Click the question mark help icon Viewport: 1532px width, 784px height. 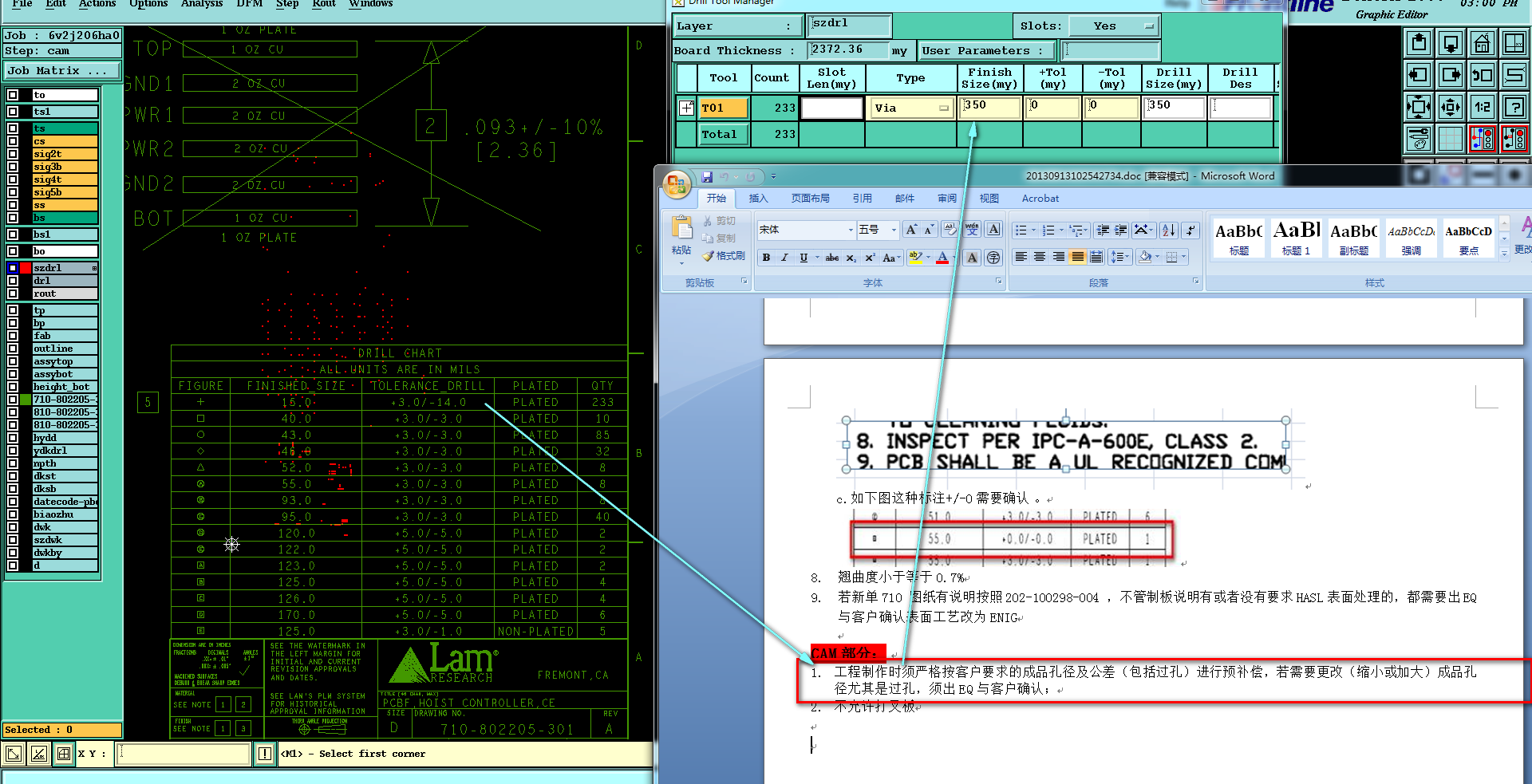[1514, 107]
